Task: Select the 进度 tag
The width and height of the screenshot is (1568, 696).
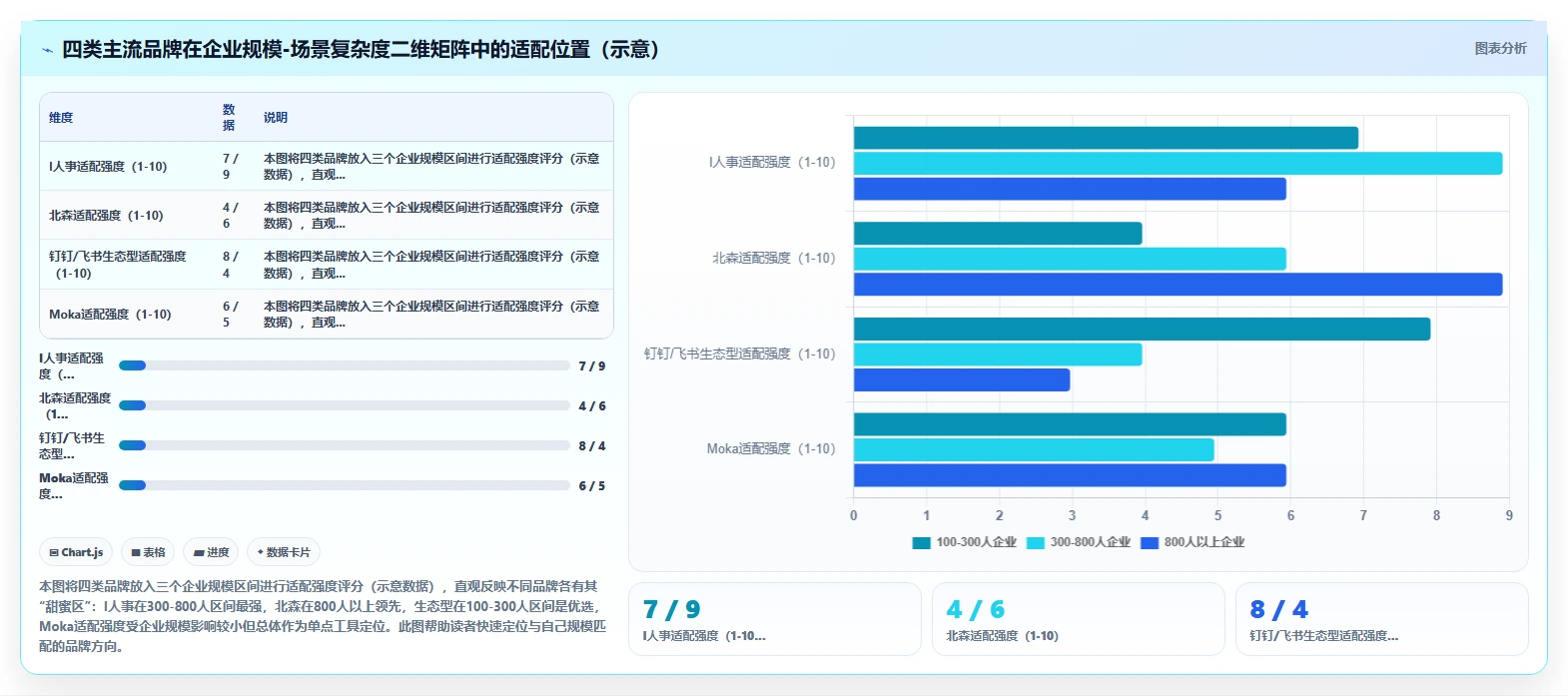Action: 211,552
